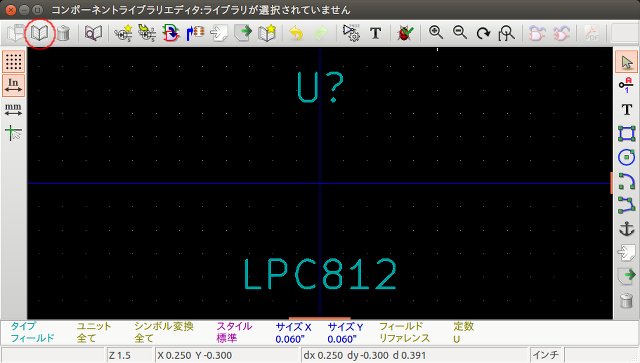Add graphic text with right toolbar T tool
This screenshot has width=640, height=363.
click(627, 109)
